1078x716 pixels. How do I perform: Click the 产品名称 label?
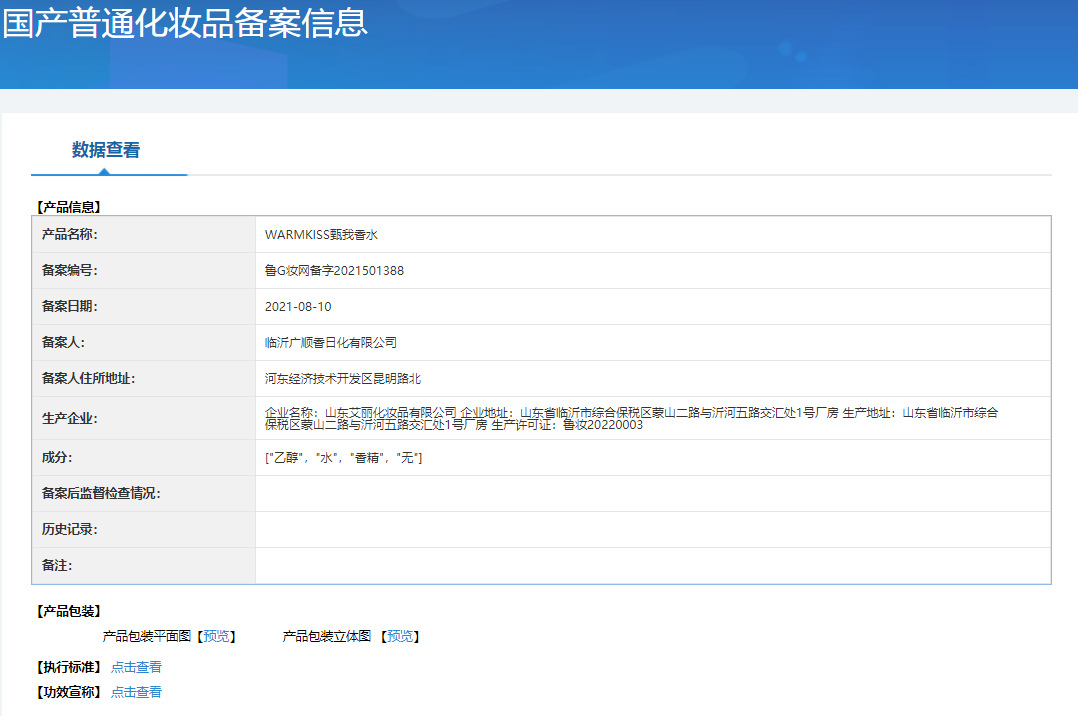[x=69, y=235]
